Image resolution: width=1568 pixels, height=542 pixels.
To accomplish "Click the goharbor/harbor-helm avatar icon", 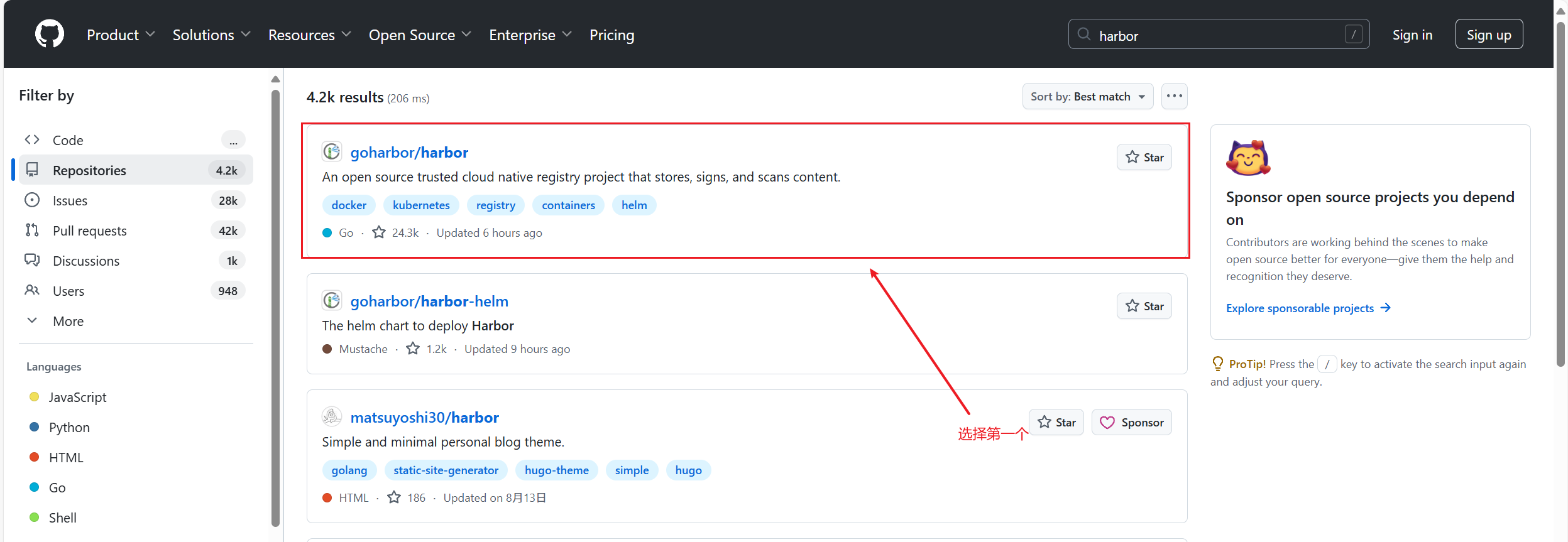I will coord(332,300).
